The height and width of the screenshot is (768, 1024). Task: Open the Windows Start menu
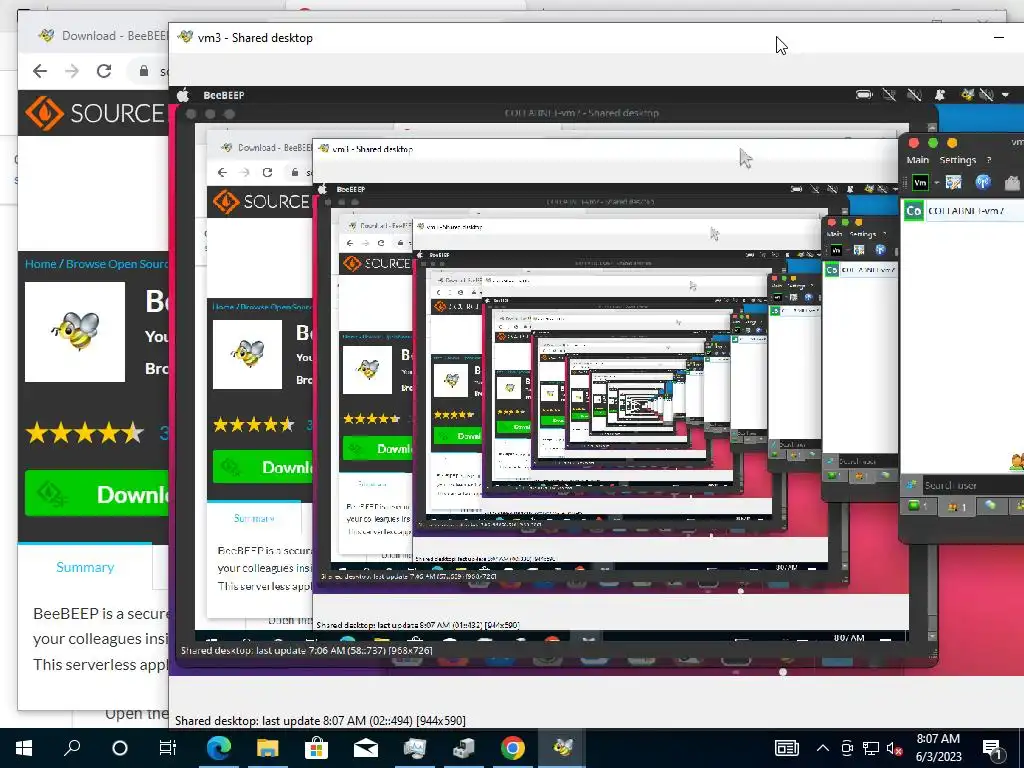coord(24,748)
